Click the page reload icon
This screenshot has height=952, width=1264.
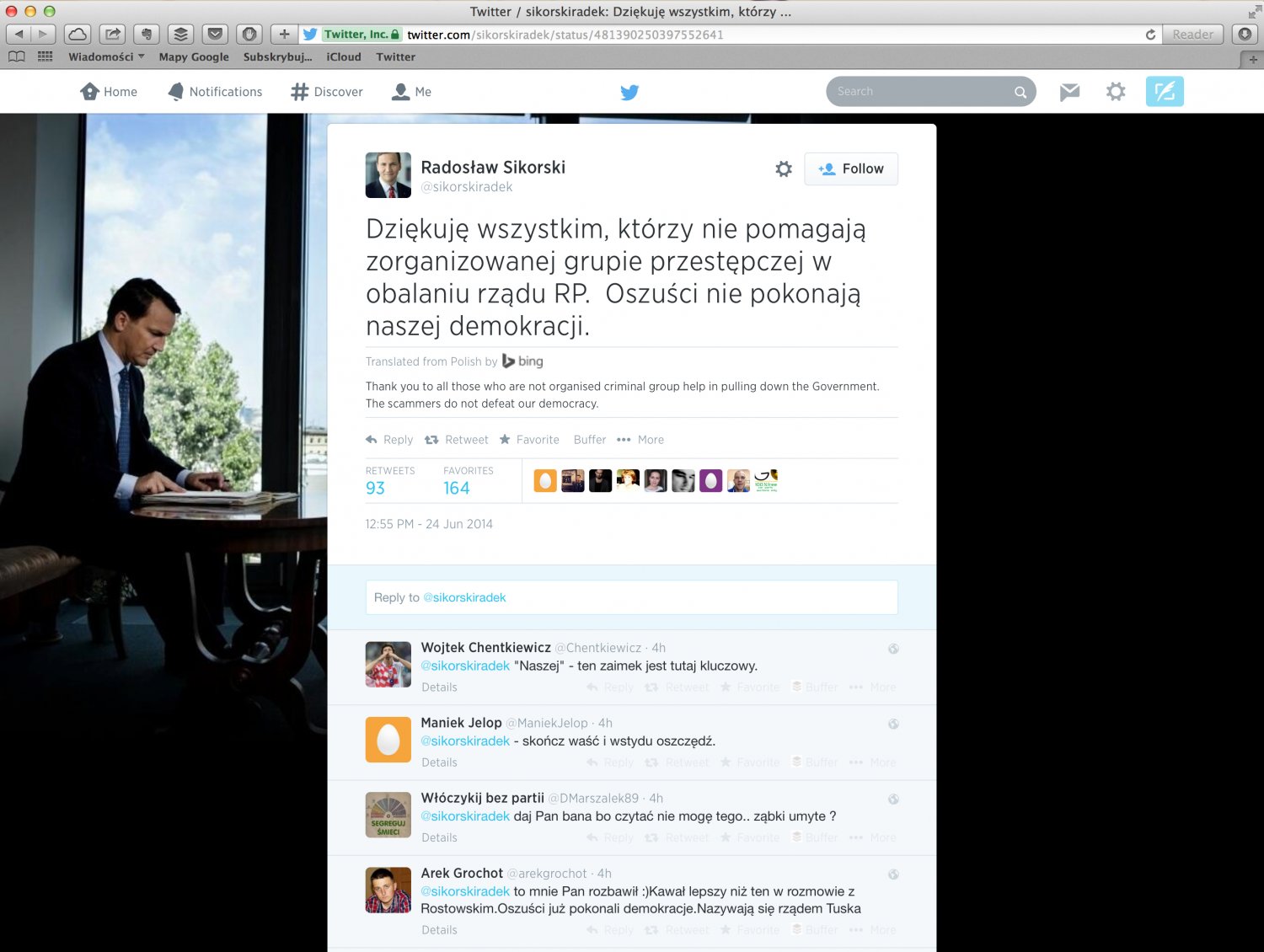(x=1150, y=35)
